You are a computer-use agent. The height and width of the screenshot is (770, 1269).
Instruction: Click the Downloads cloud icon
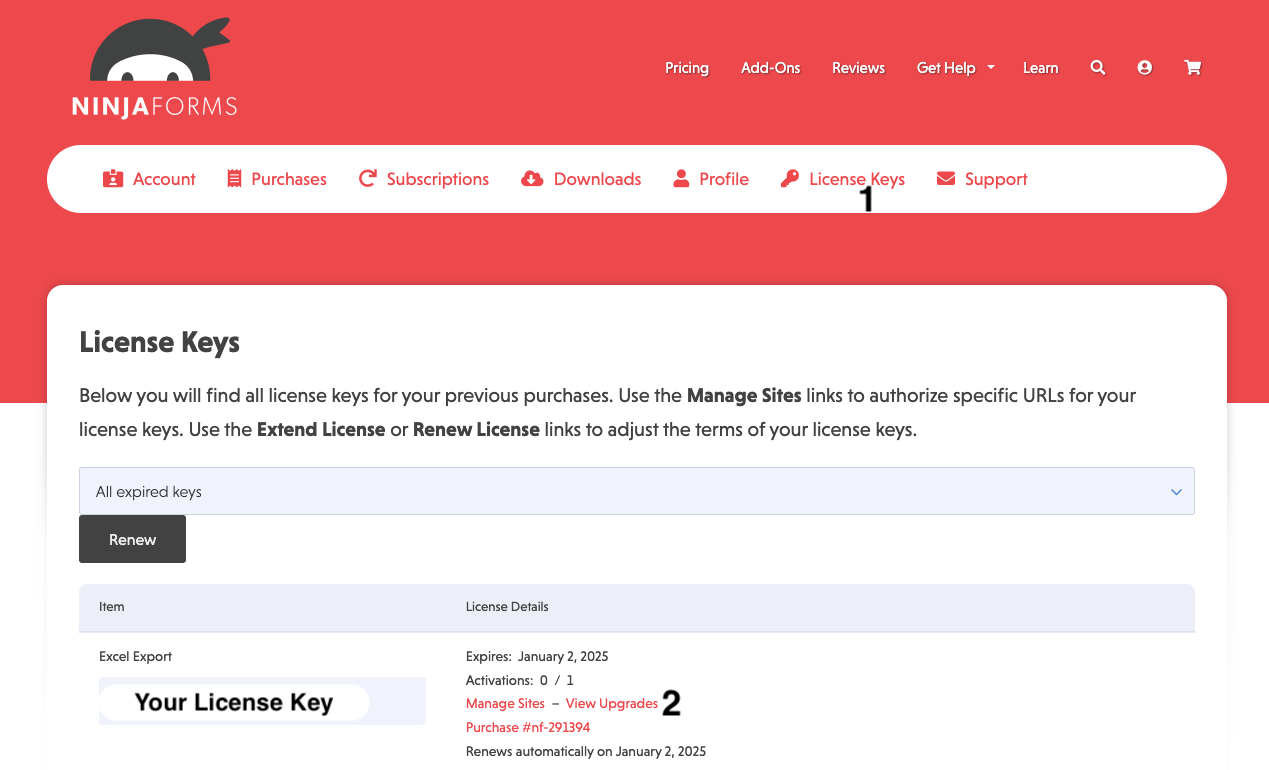click(531, 178)
